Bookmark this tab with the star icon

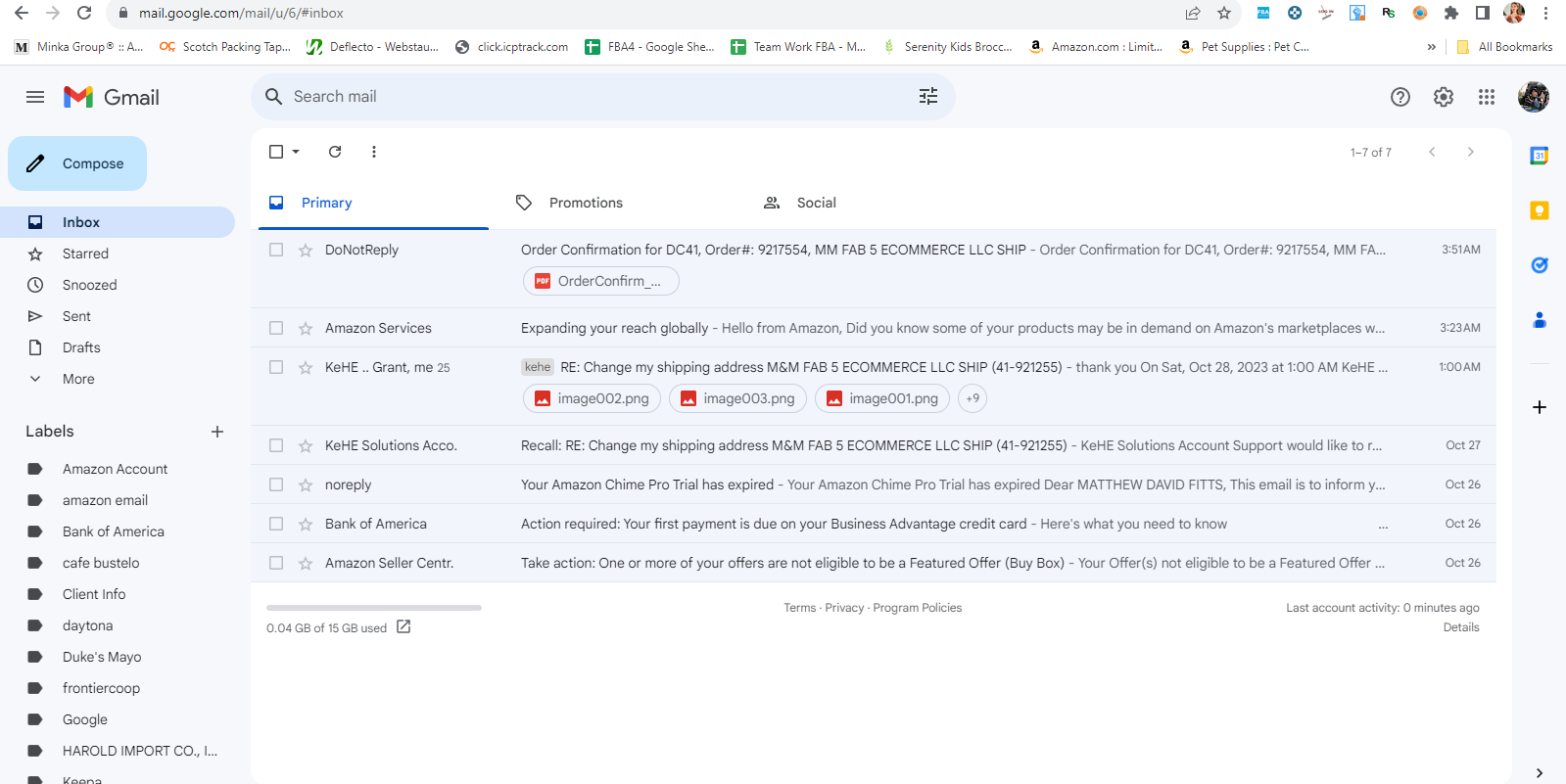tap(1224, 14)
